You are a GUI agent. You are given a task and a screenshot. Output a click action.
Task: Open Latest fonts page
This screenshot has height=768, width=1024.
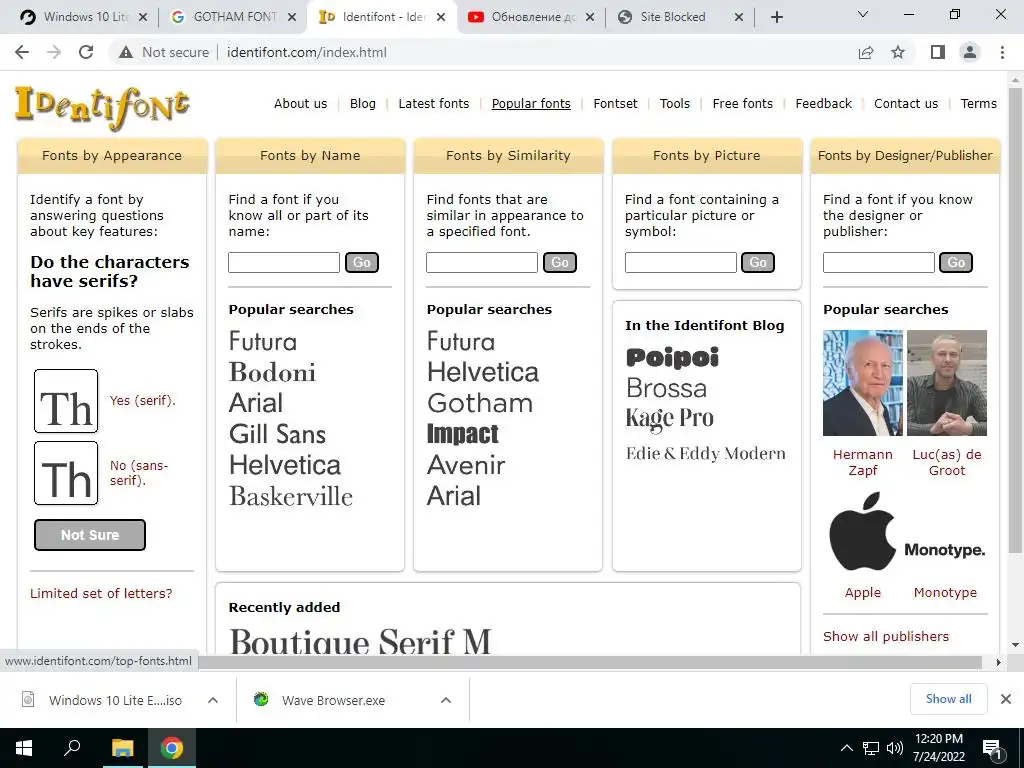tap(434, 103)
